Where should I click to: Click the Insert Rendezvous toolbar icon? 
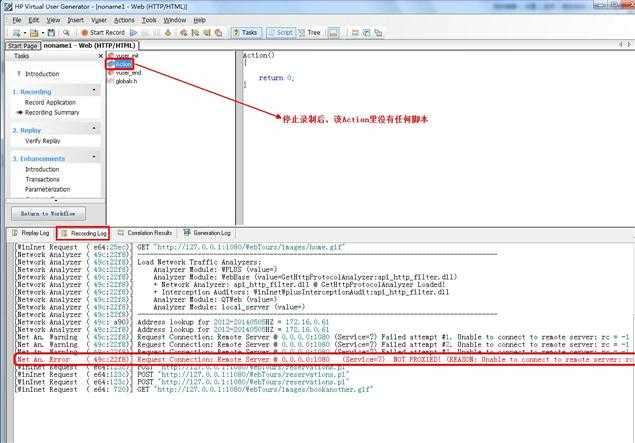207,33
